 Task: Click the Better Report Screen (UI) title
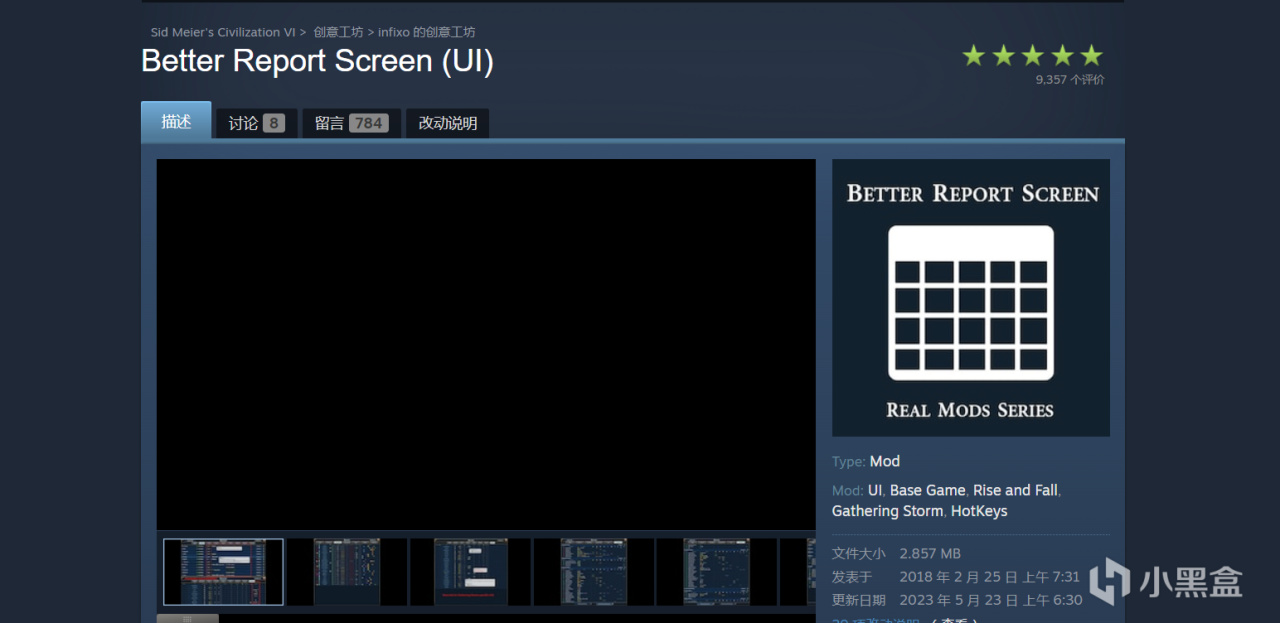(x=318, y=61)
